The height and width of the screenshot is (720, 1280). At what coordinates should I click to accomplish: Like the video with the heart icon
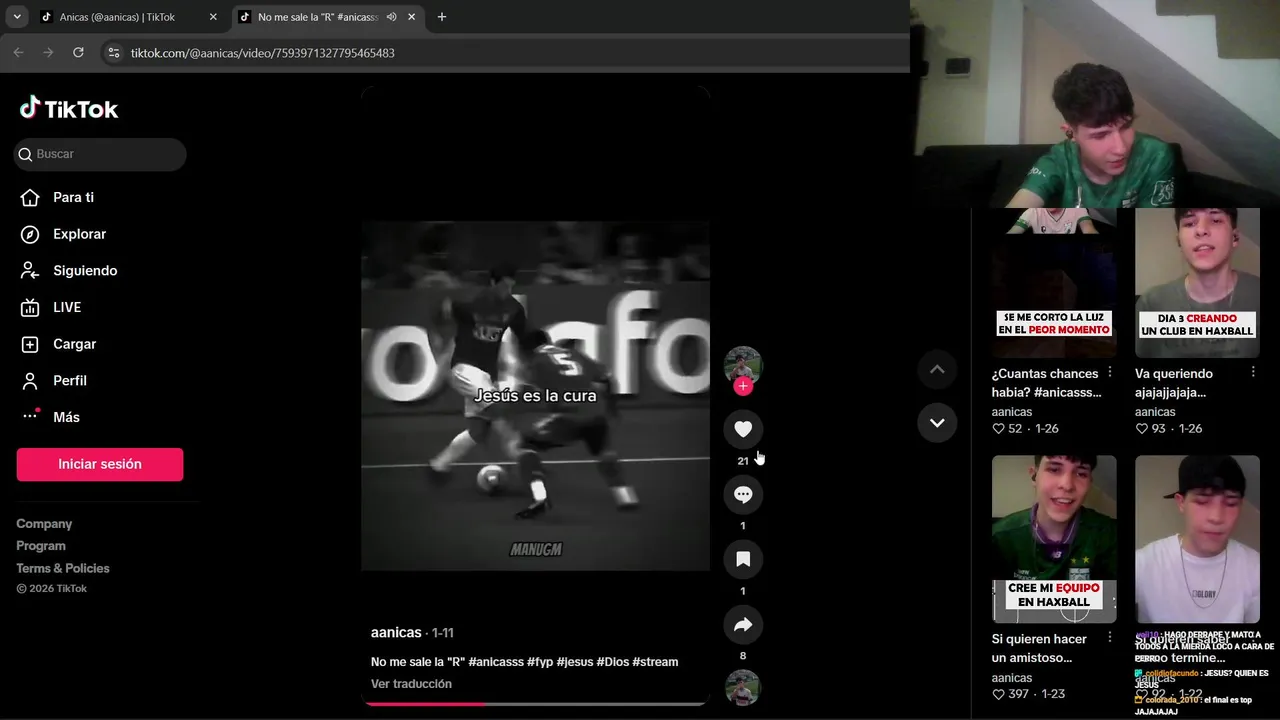point(743,429)
